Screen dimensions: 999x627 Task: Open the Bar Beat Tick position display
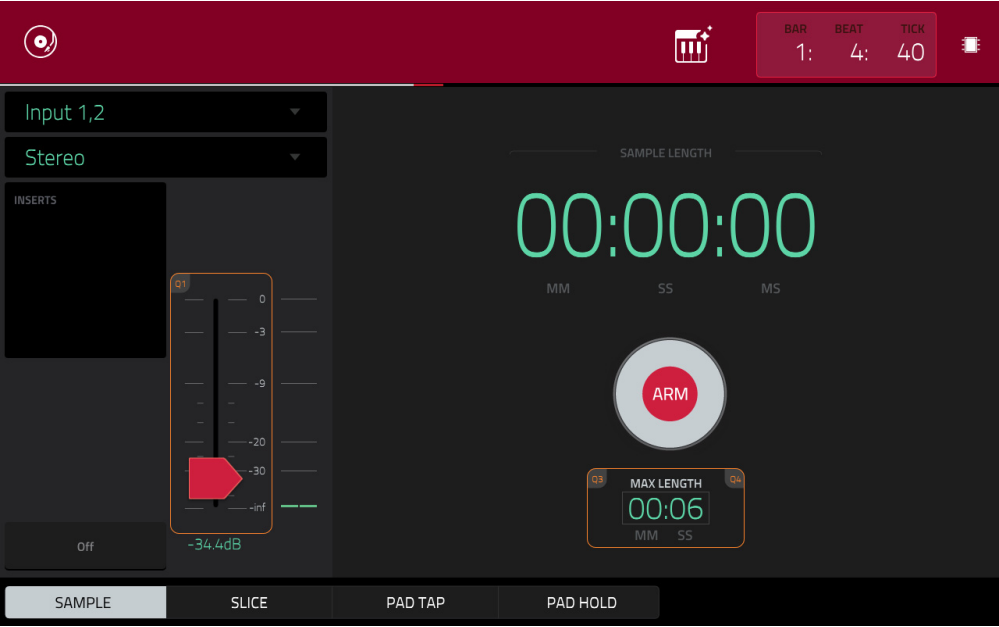point(846,45)
